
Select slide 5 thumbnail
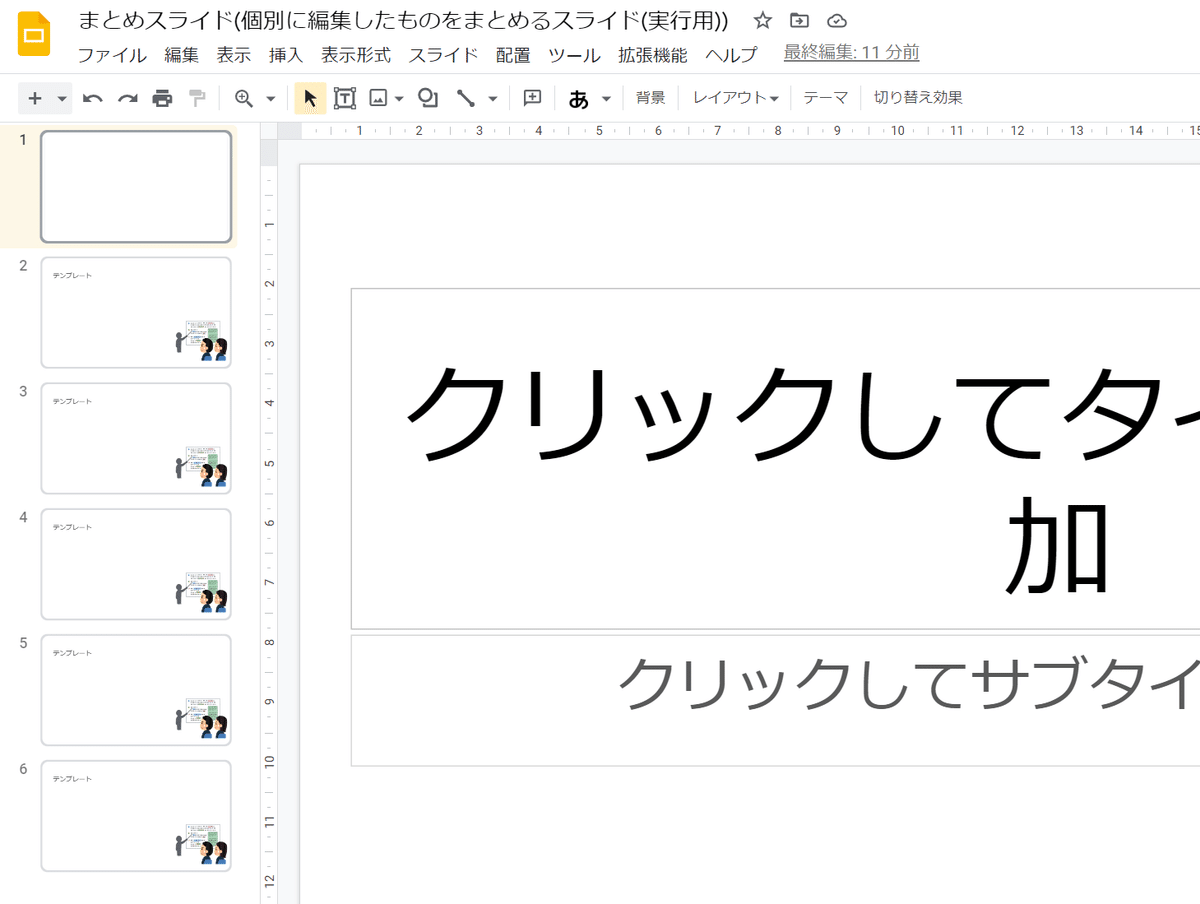click(x=136, y=690)
